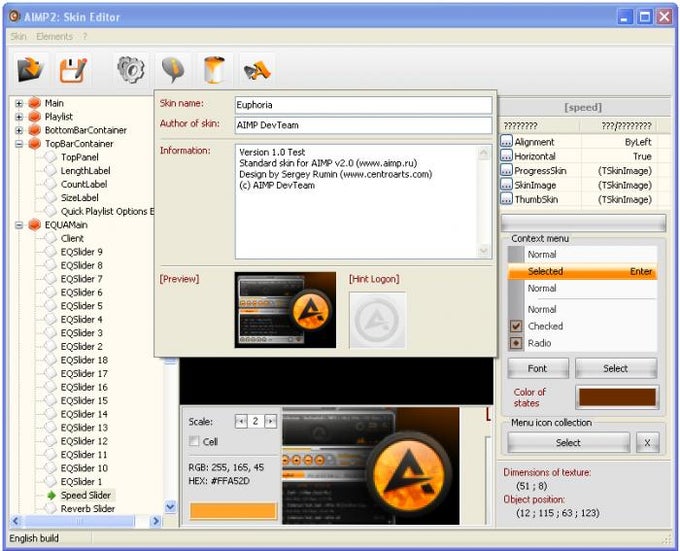The height and width of the screenshot is (551, 680).
Task: Click the Select button next to Font
Action: click(616, 368)
